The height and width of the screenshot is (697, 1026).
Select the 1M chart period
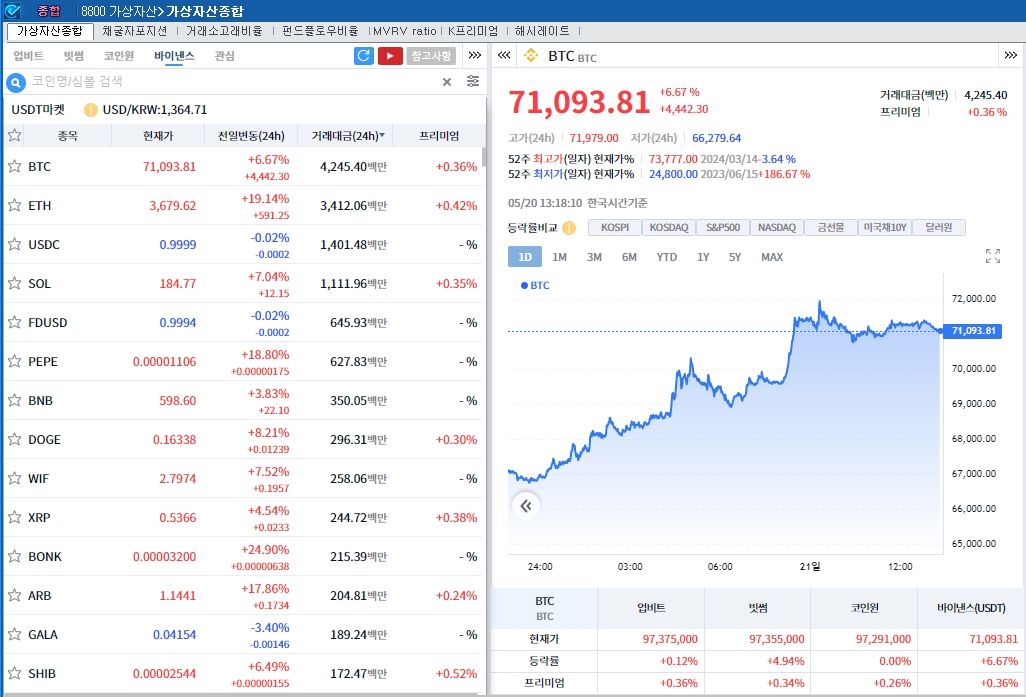coord(559,257)
